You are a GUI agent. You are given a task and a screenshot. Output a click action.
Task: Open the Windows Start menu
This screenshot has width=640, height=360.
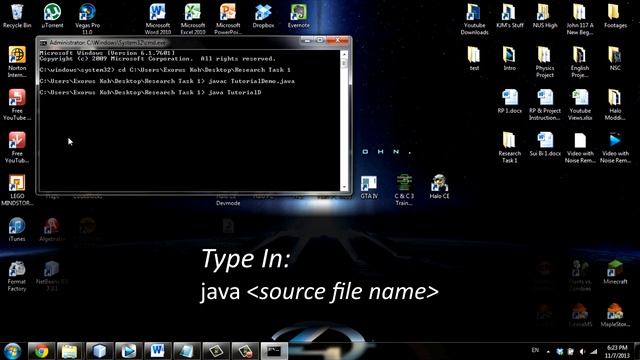click(x=12, y=351)
